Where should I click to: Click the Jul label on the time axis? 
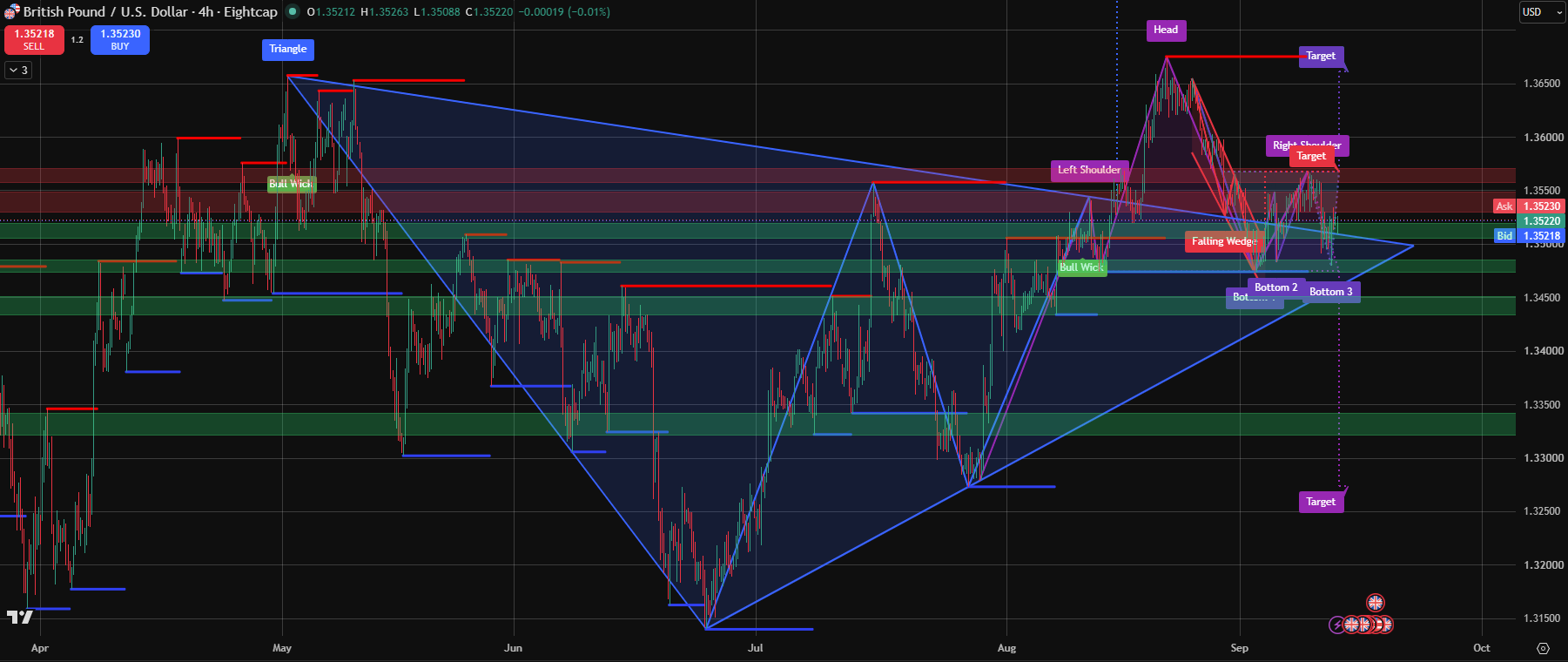pyautogui.click(x=756, y=648)
